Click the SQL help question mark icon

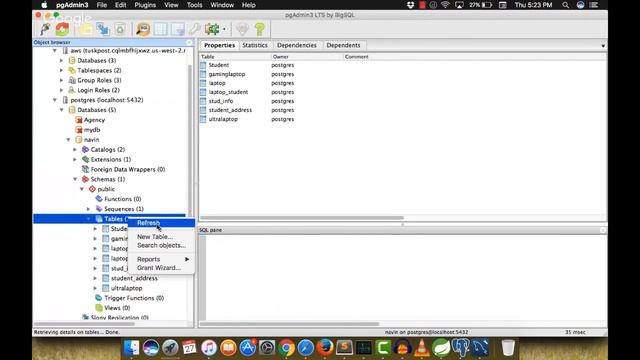pyautogui.click(x=260, y=29)
